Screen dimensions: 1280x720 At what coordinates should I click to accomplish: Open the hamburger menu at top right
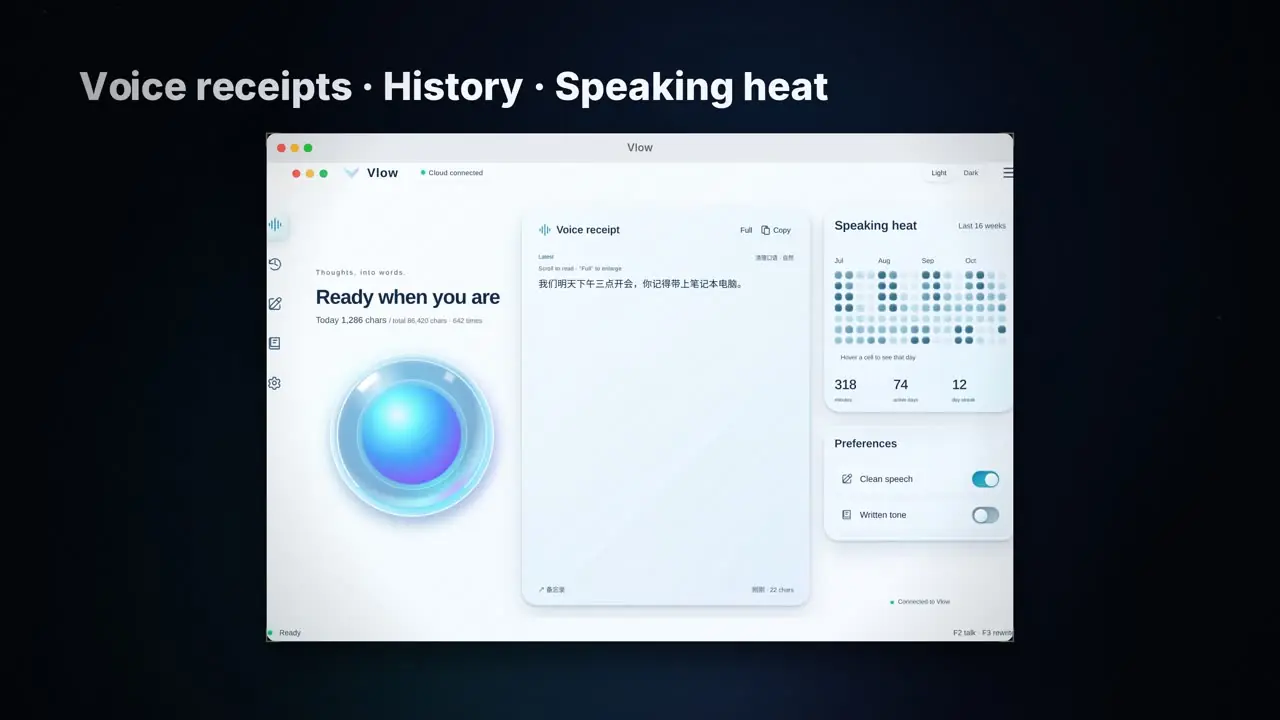point(1008,173)
